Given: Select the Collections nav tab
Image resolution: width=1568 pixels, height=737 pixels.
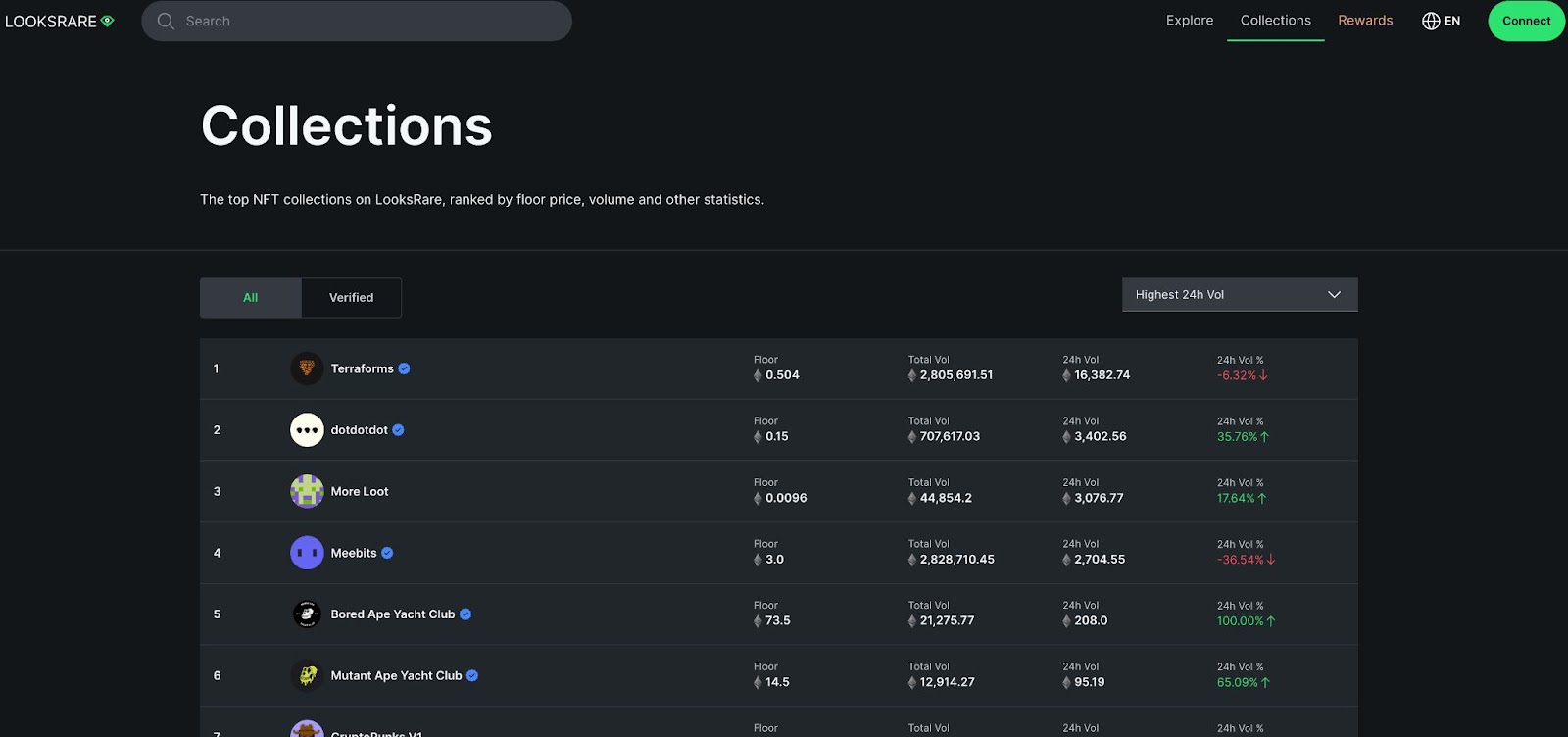Looking at the screenshot, I should click(1275, 21).
